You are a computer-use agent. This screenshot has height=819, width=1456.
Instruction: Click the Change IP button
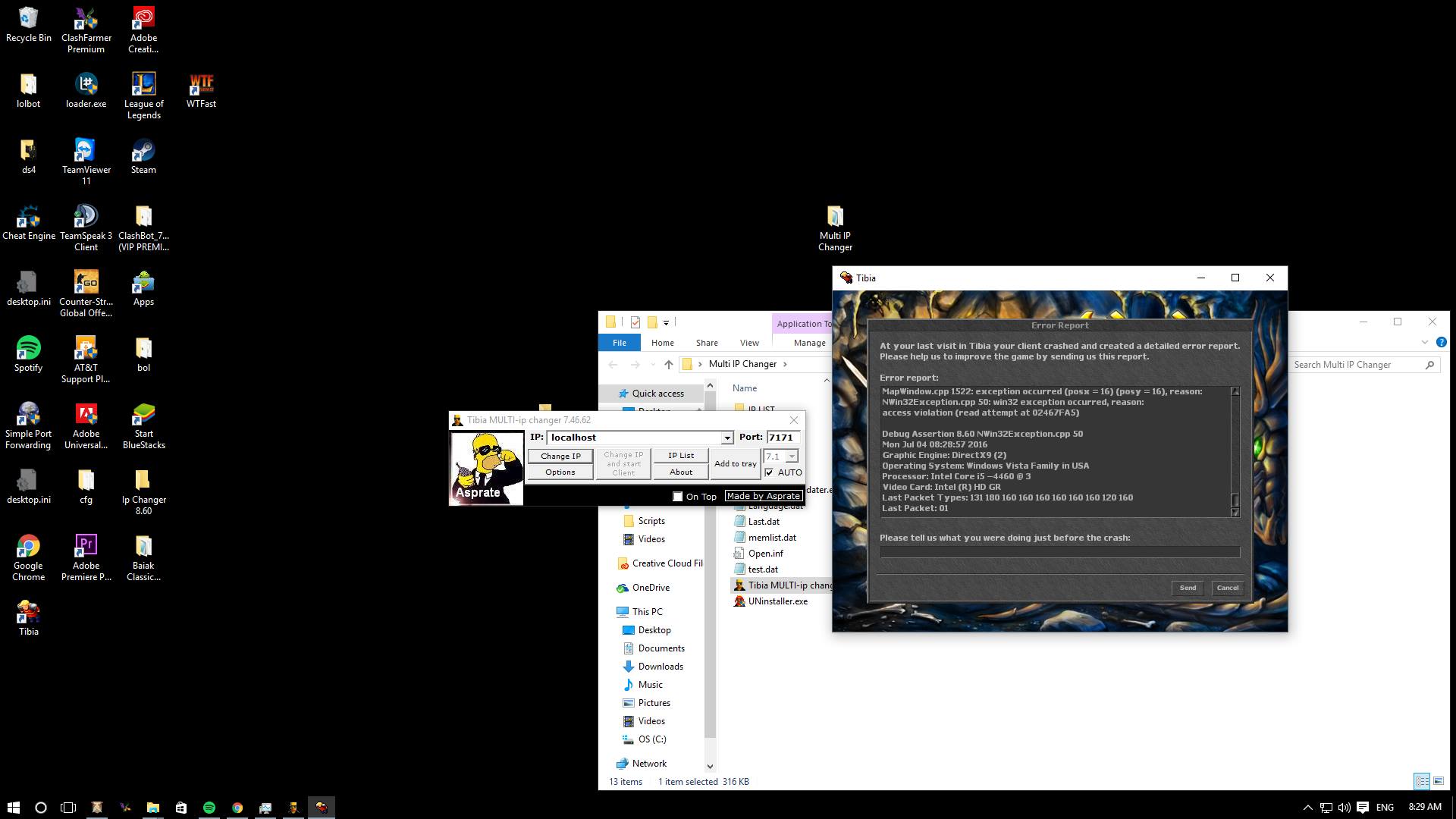(x=560, y=457)
